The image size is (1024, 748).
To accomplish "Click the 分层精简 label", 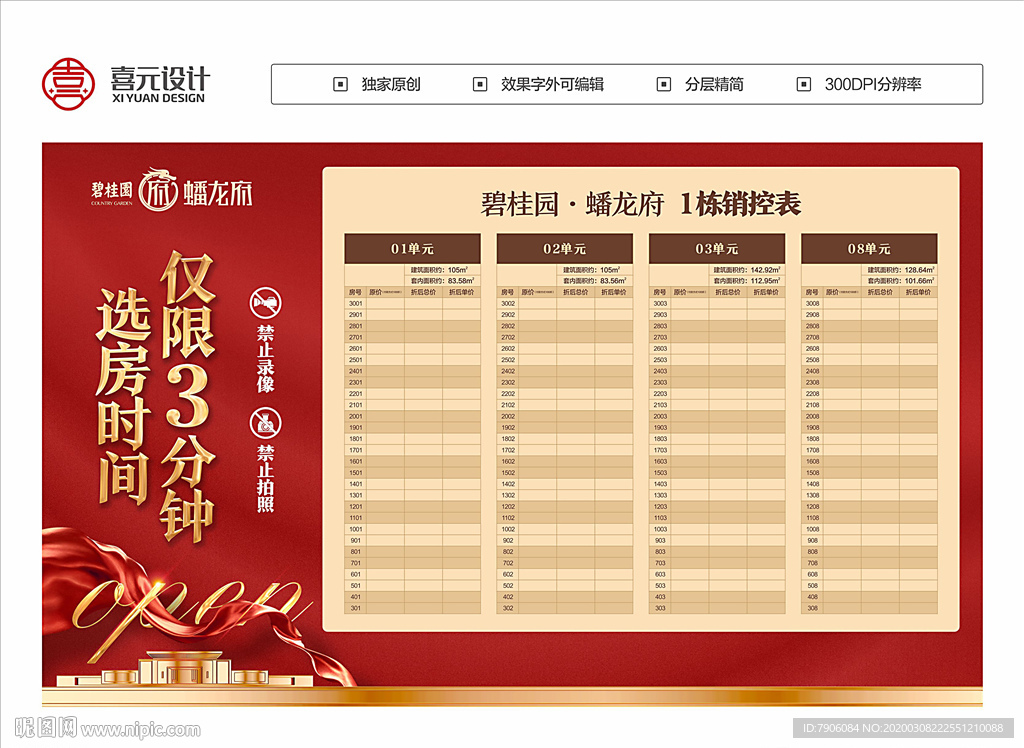I will point(714,84).
